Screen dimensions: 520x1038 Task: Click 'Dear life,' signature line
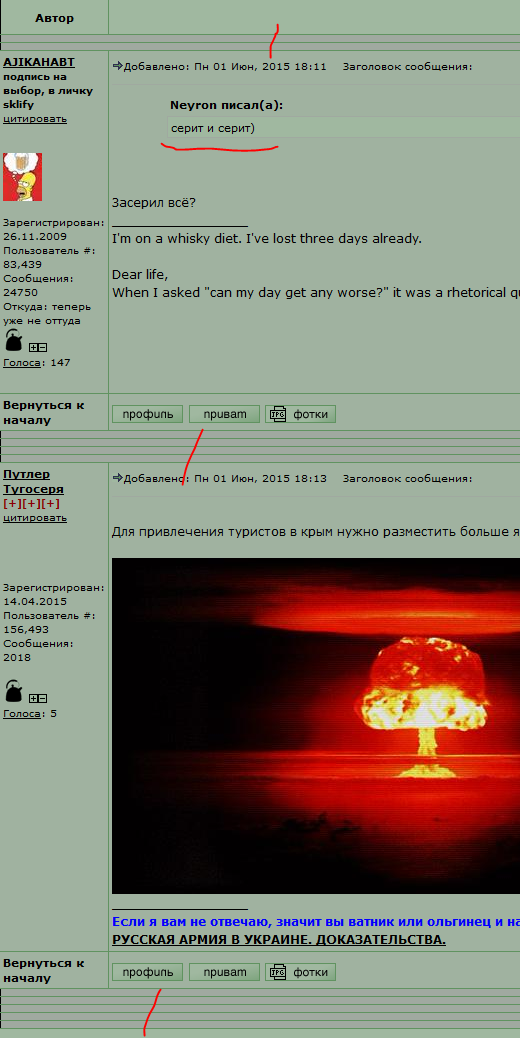[x=140, y=275]
